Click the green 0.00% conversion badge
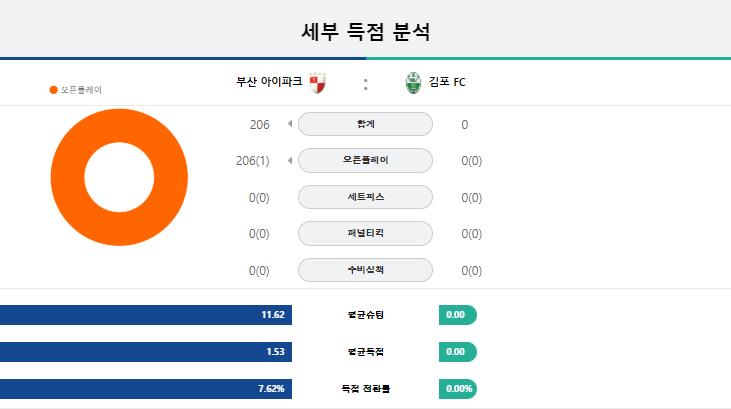This screenshot has height=409, width=731. point(458,388)
